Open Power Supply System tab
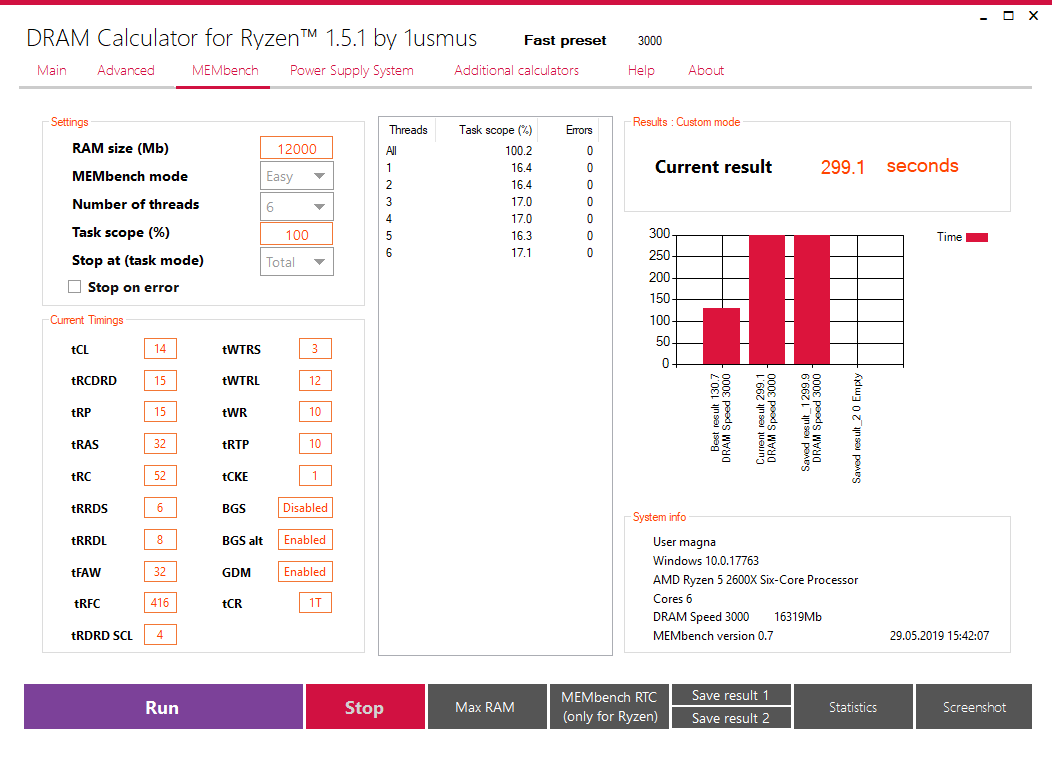 (352, 70)
